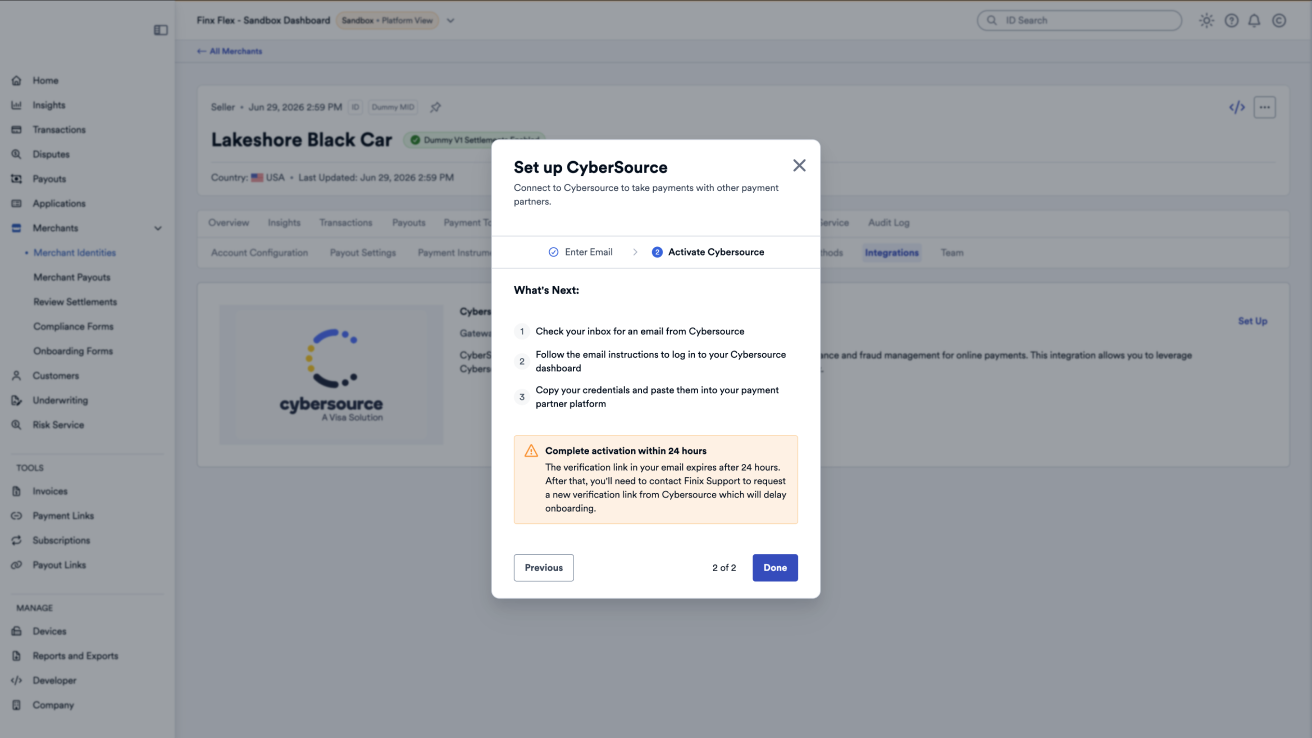The height and width of the screenshot is (738, 1312).
Task: Click the Previous button
Action: tap(544, 568)
